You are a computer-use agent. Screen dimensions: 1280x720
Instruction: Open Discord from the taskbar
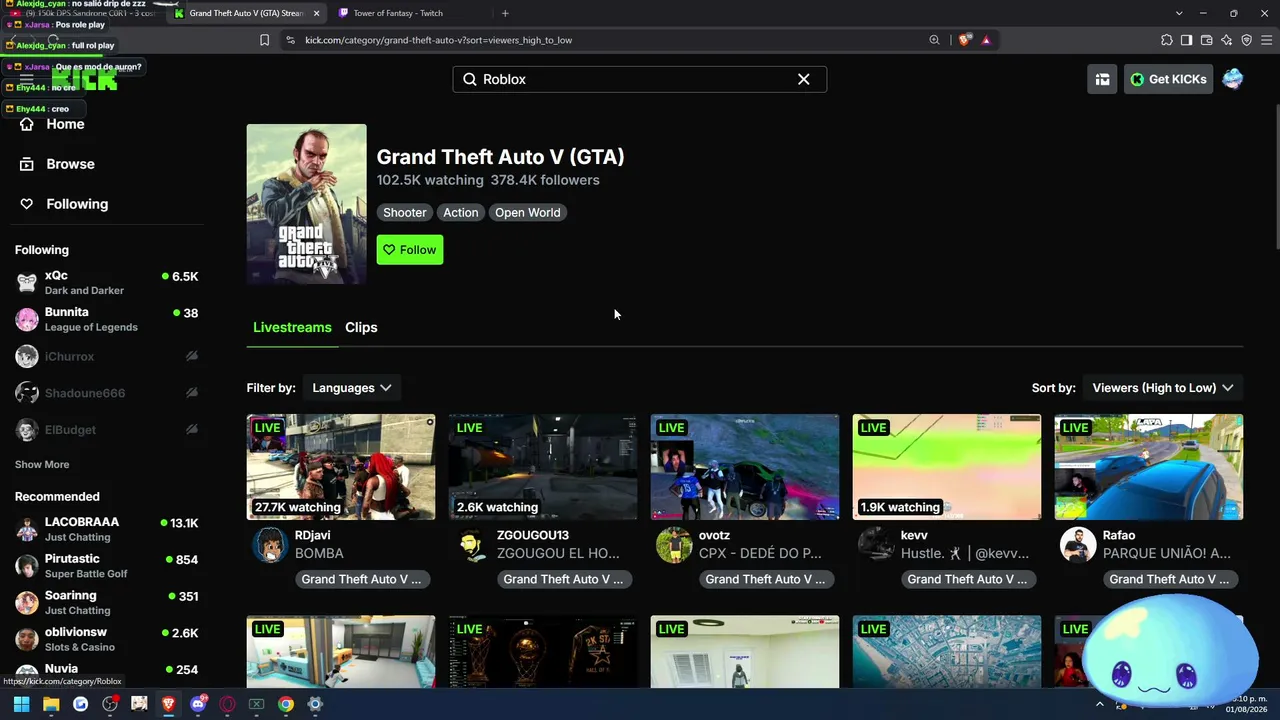tap(198, 704)
